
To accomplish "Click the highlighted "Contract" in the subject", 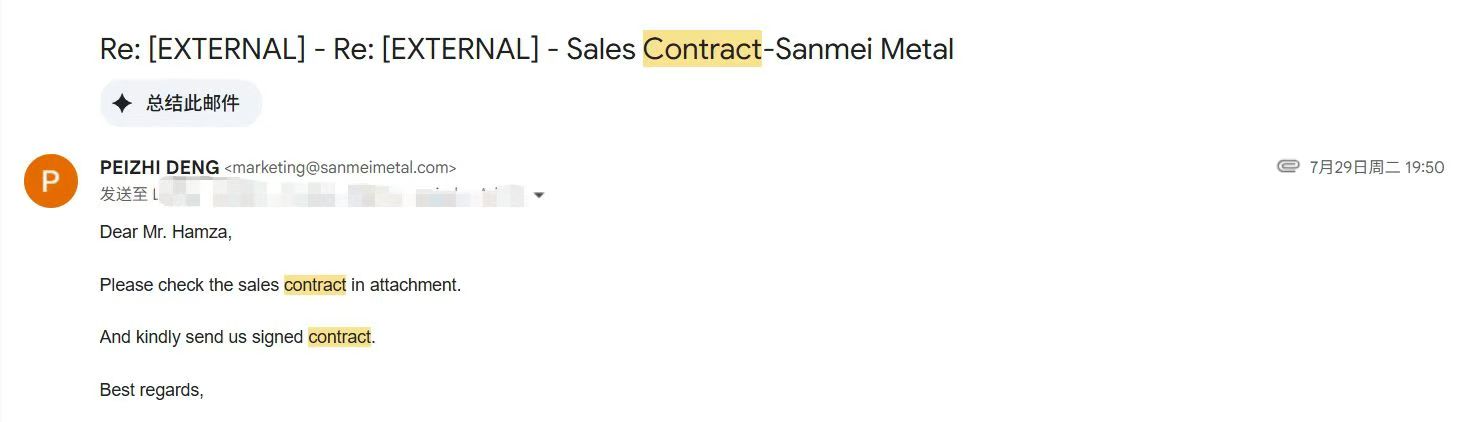I will tap(702, 49).
